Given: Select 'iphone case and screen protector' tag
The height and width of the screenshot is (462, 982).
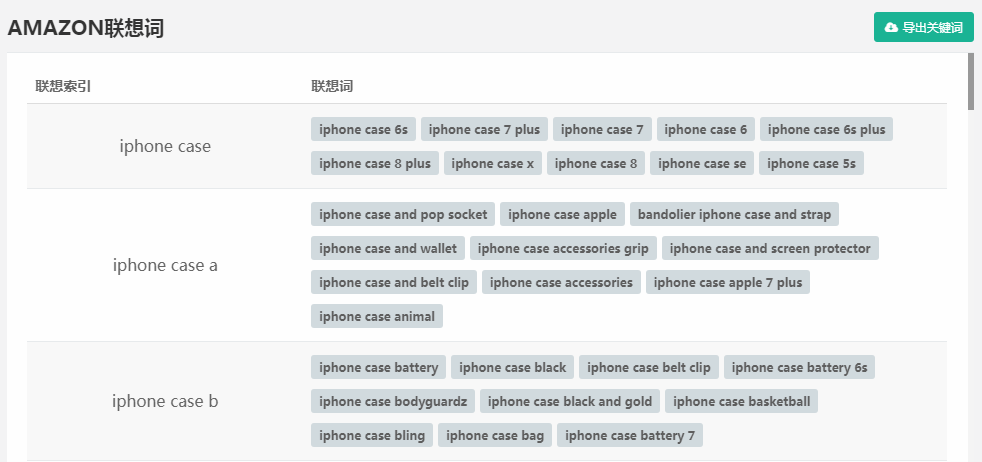Looking at the screenshot, I should click(770, 248).
